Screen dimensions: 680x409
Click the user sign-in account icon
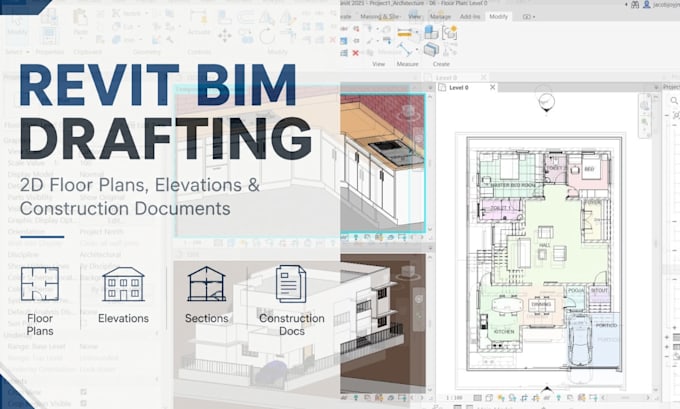click(647, 4)
